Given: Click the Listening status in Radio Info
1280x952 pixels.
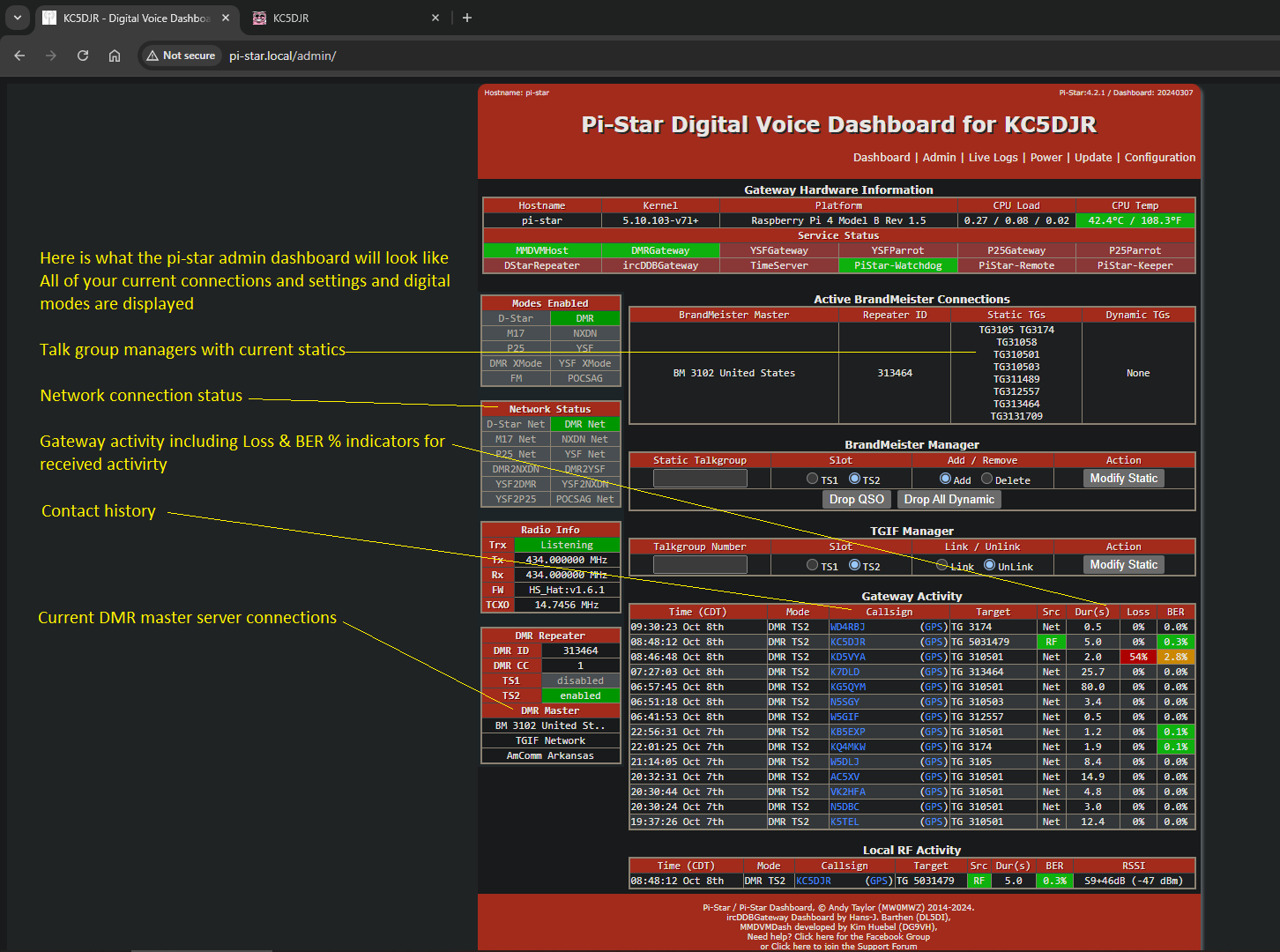Looking at the screenshot, I should point(567,546).
